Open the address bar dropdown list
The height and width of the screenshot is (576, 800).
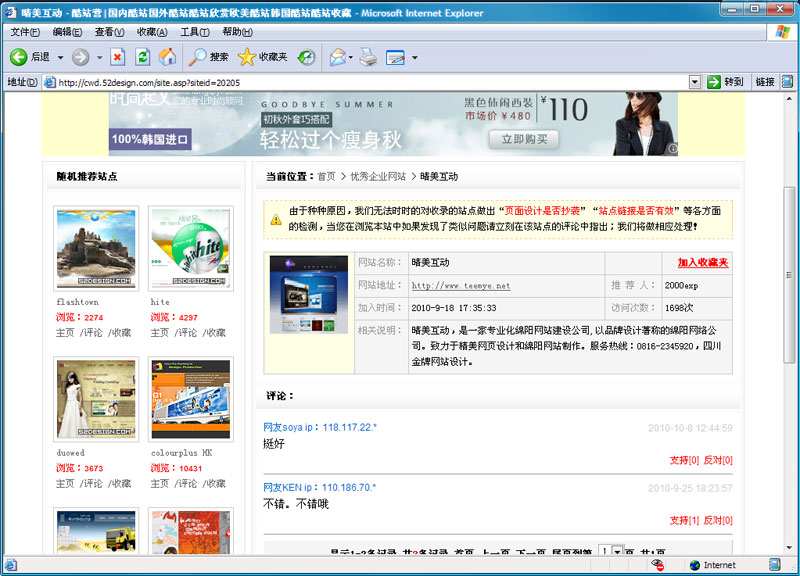click(x=694, y=82)
